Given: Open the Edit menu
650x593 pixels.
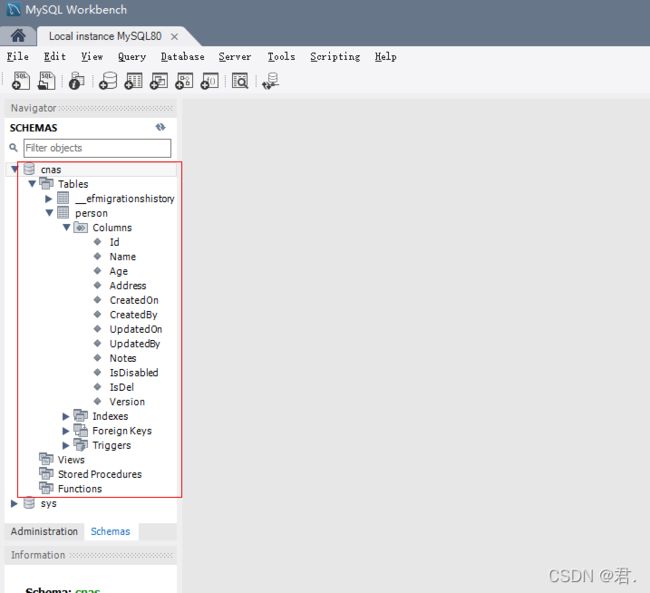Looking at the screenshot, I should point(55,56).
